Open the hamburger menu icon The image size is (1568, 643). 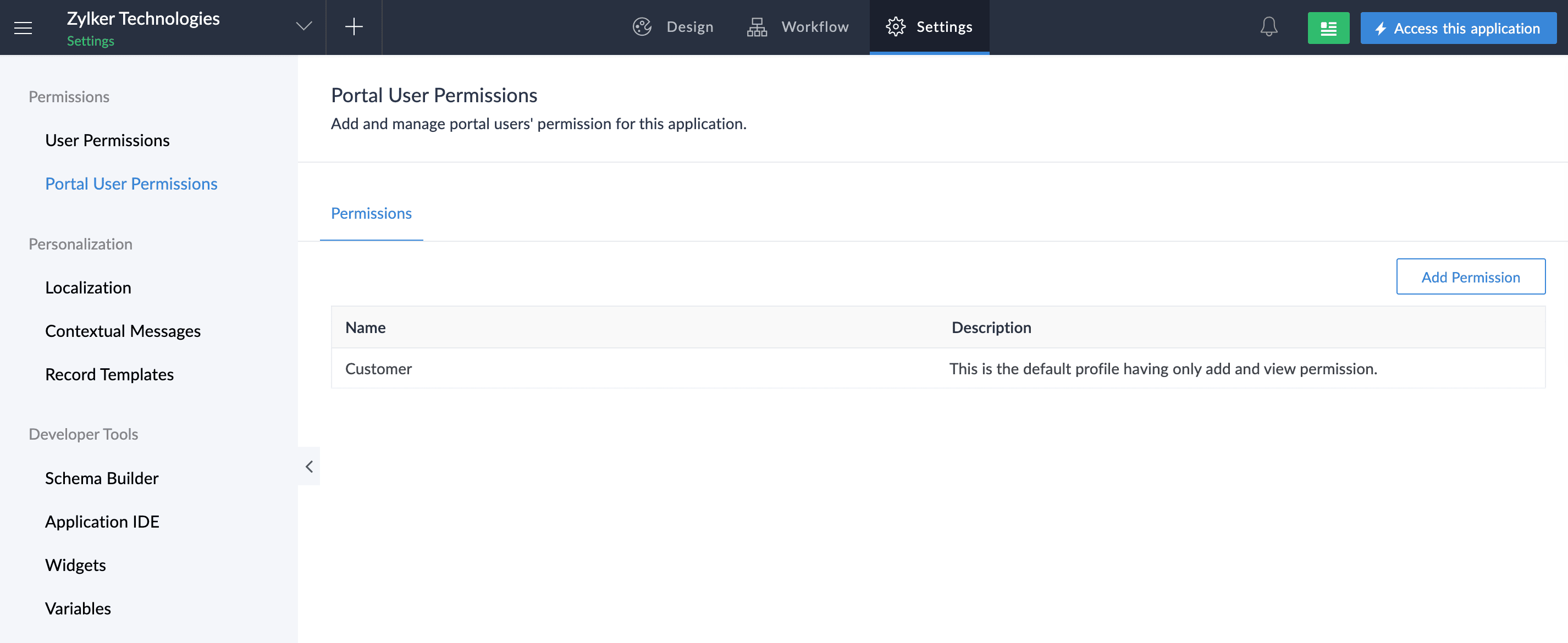(x=23, y=27)
